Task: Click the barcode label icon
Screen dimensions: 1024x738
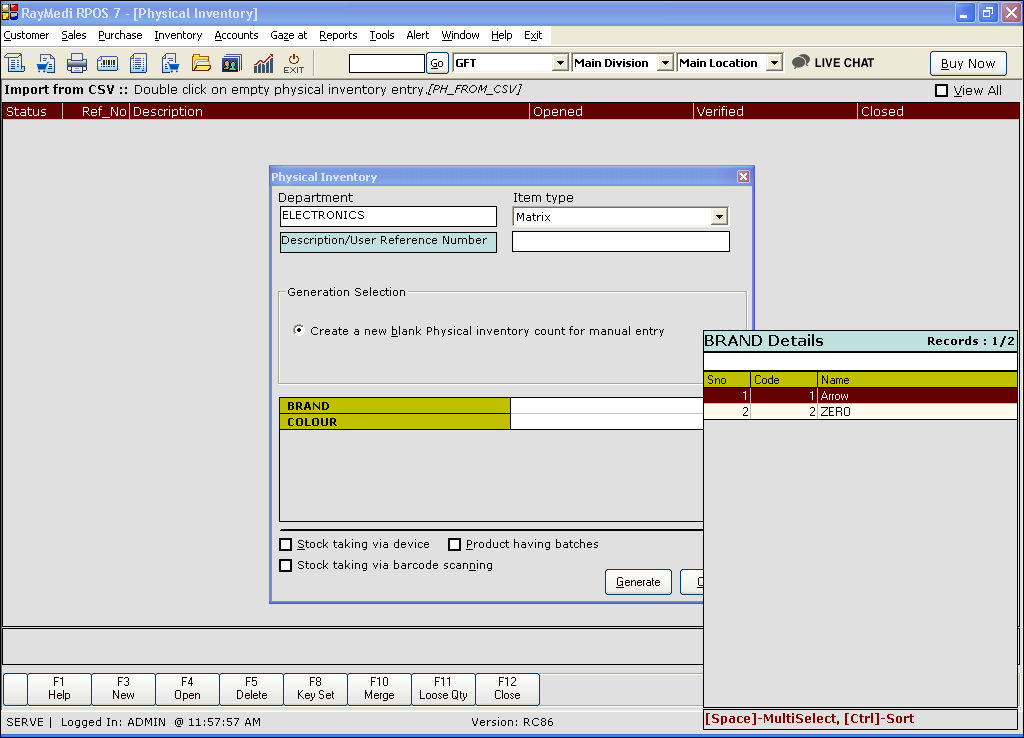Action: pos(107,63)
